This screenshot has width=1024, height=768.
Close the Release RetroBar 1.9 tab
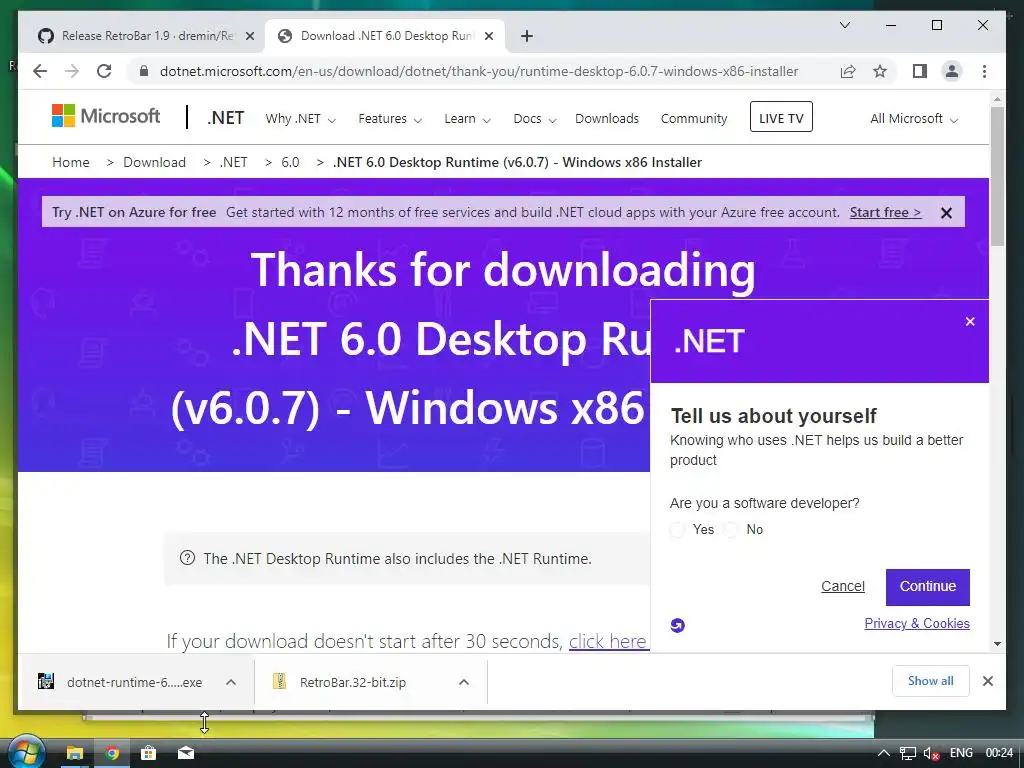[249, 36]
